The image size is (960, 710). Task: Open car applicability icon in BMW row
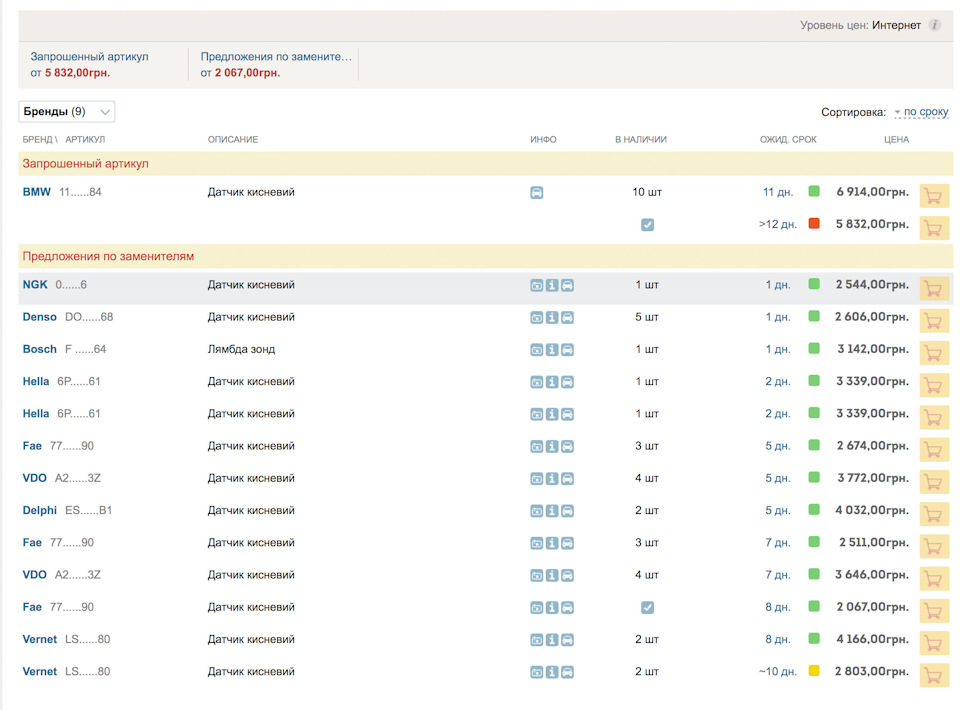[x=536, y=193]
